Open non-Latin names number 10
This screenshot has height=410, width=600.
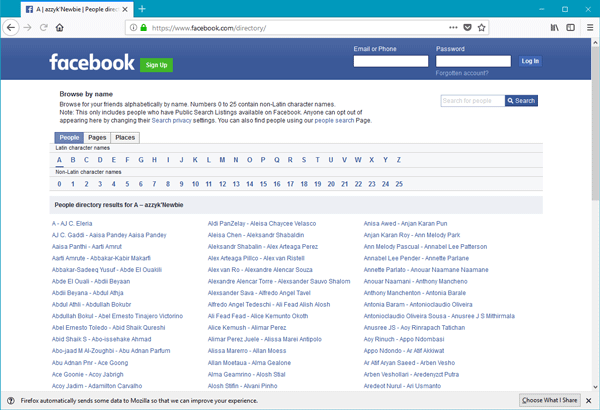click(x=195, y=184)
